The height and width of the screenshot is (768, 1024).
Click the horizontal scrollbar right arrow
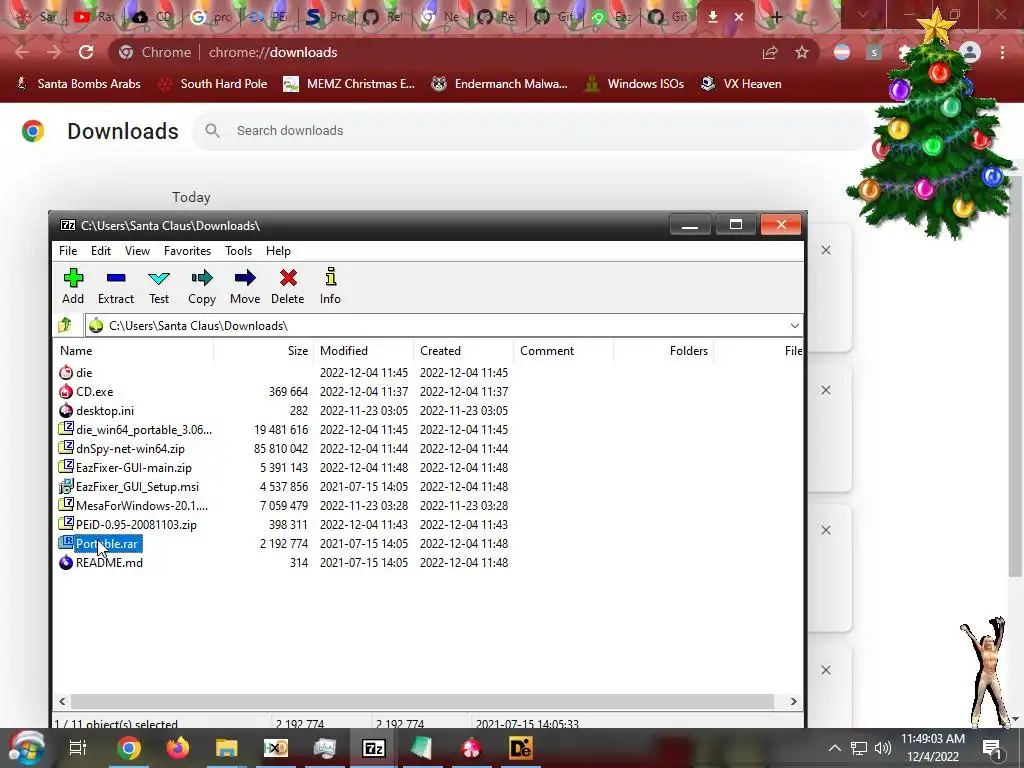pyautogui.click(x=793, y=701)
